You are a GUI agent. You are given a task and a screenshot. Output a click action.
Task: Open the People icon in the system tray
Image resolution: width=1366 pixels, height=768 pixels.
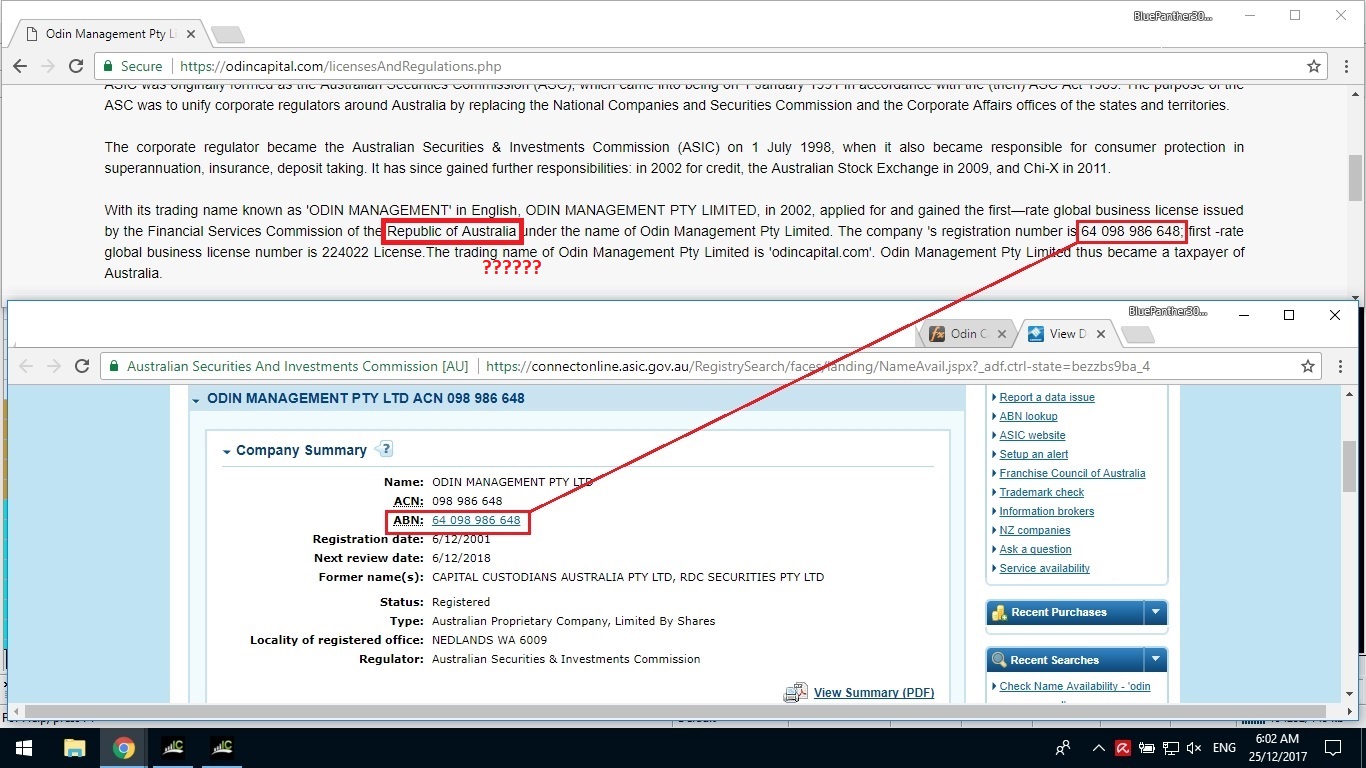pyautogui.click(x=1063, y=747)
